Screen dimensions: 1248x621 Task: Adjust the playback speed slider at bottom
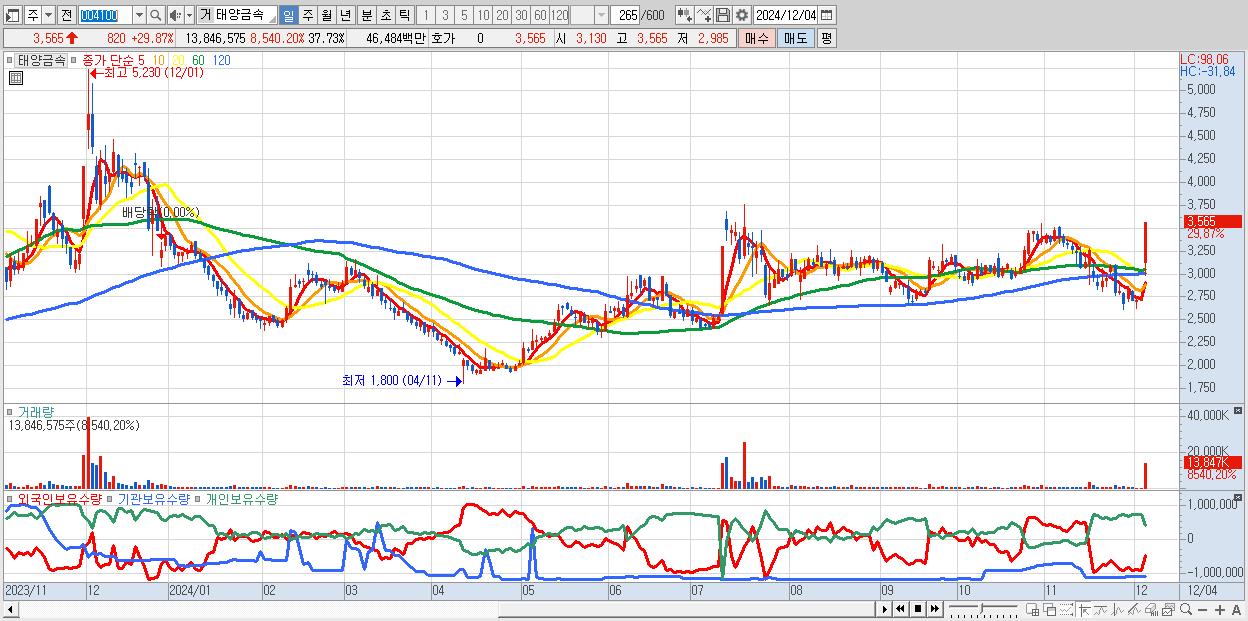[x=984, y=609]
